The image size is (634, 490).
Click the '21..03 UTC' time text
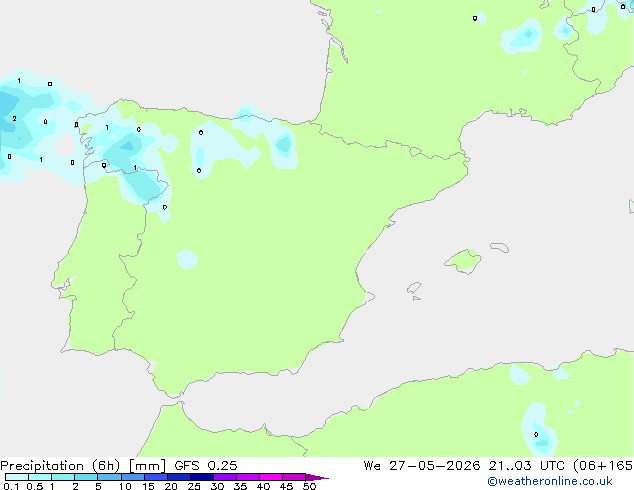click(526, 466)
